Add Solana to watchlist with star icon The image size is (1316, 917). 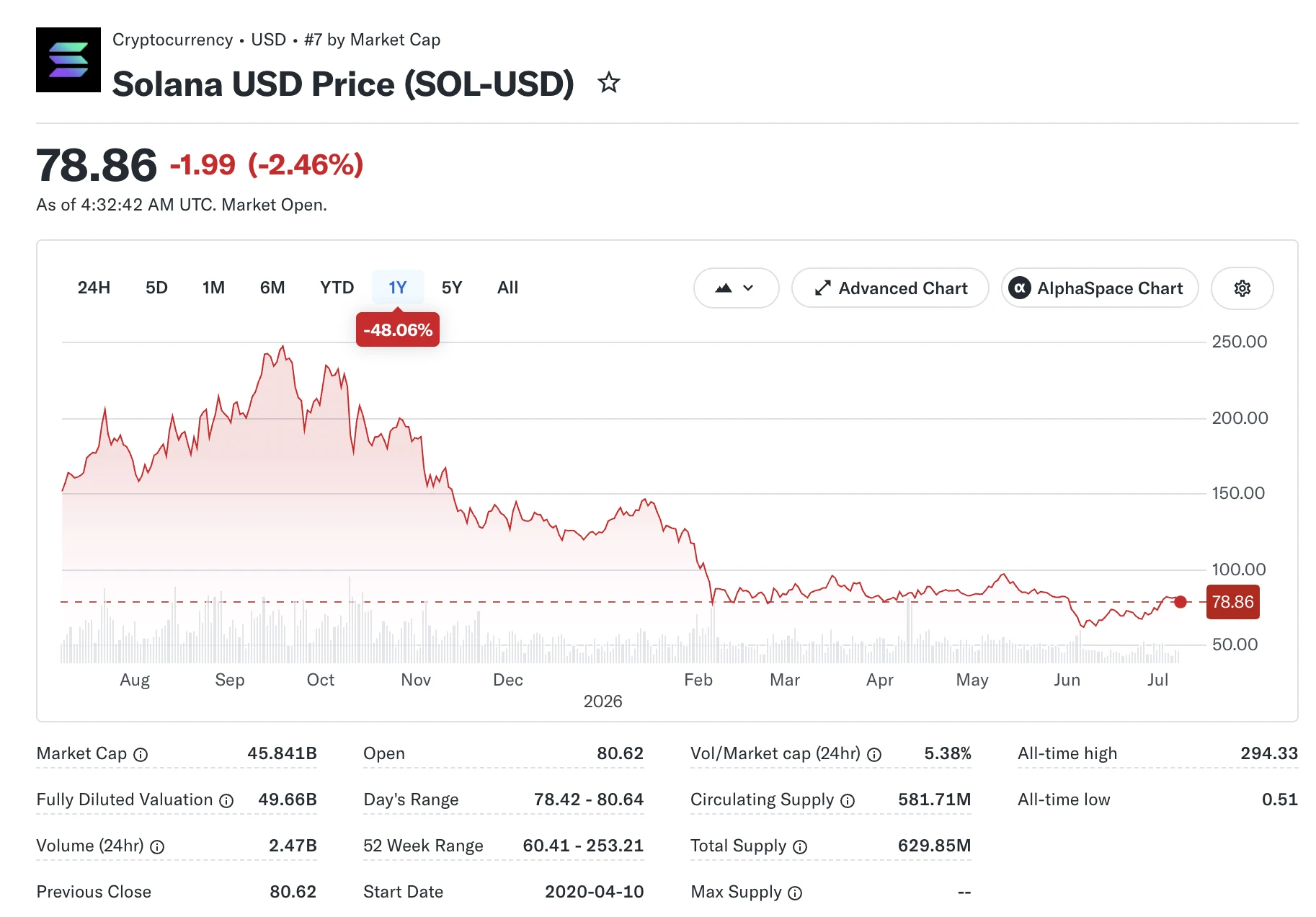[x=609, y=83]
